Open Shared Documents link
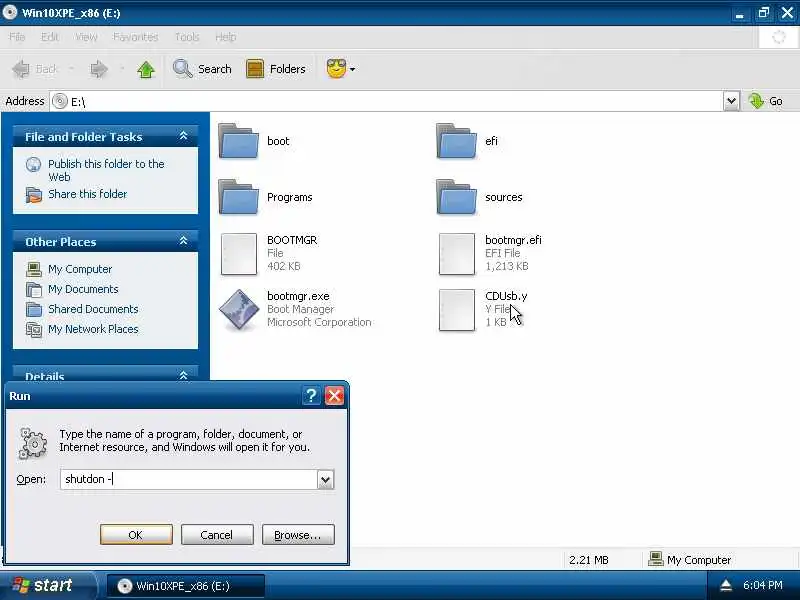 click(93, 309)
